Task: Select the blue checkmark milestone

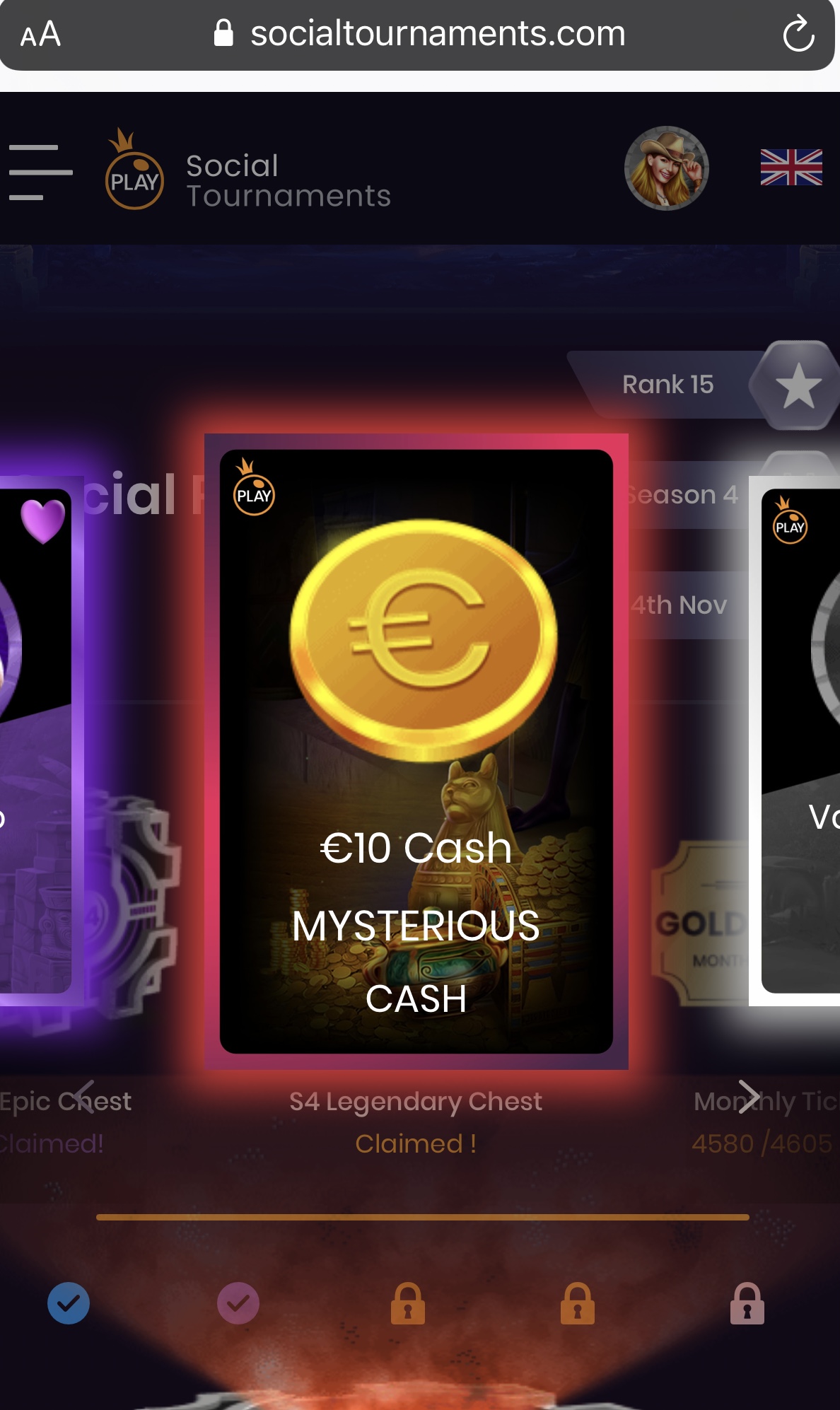Action: click(x=69, y=1303)
